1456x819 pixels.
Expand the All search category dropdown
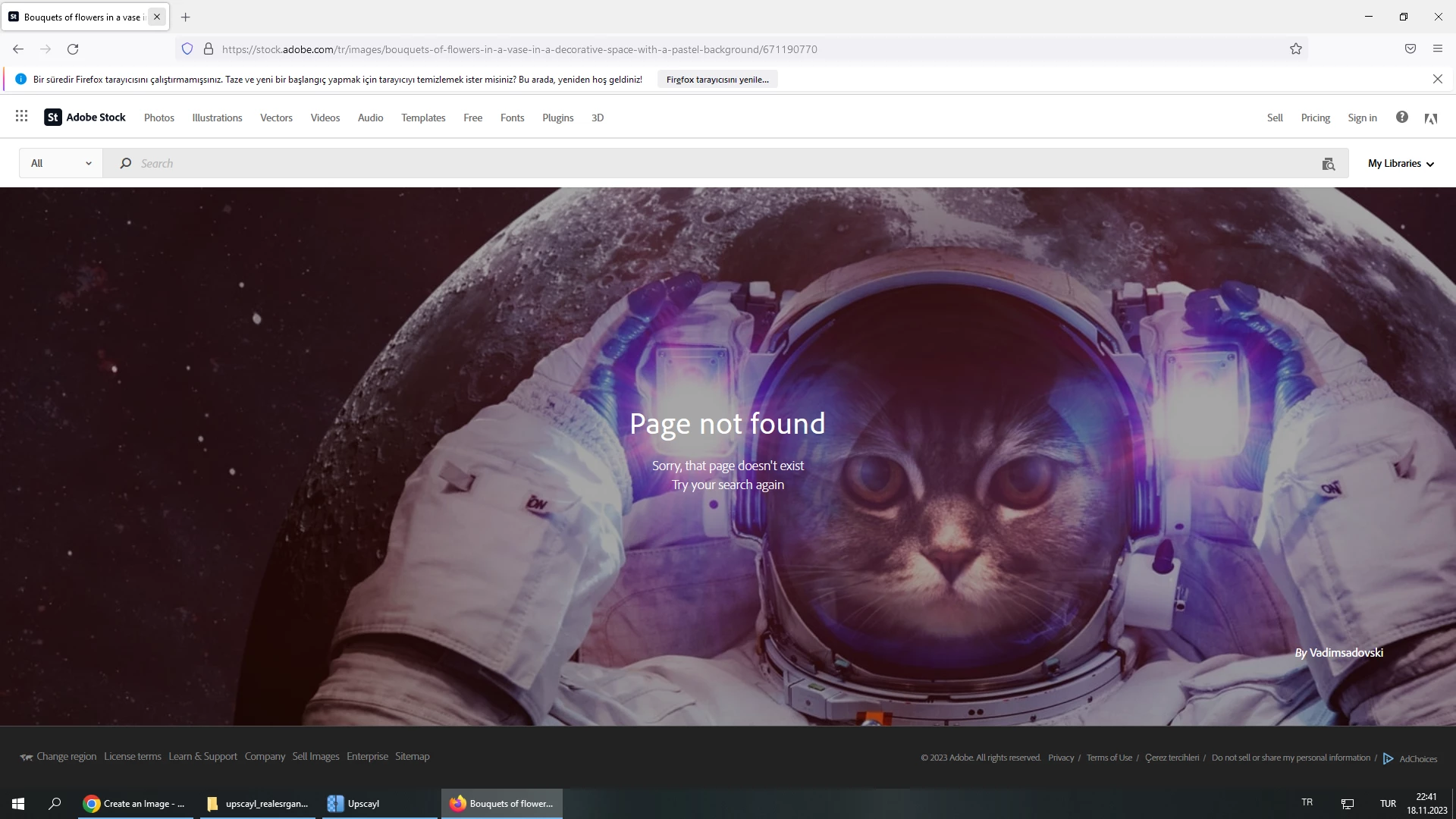point(61,163)
